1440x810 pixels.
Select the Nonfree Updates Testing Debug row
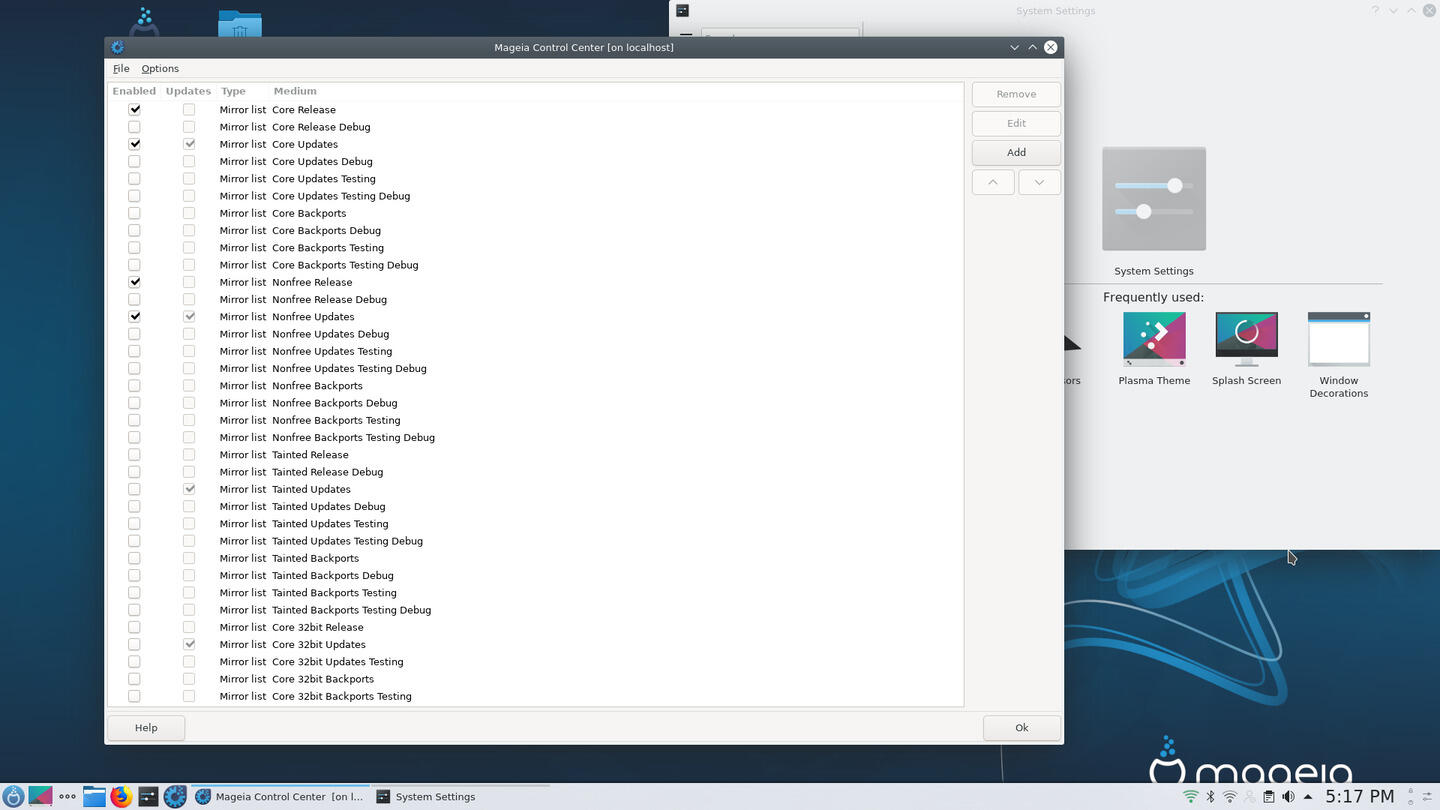[x=535, y=368]
